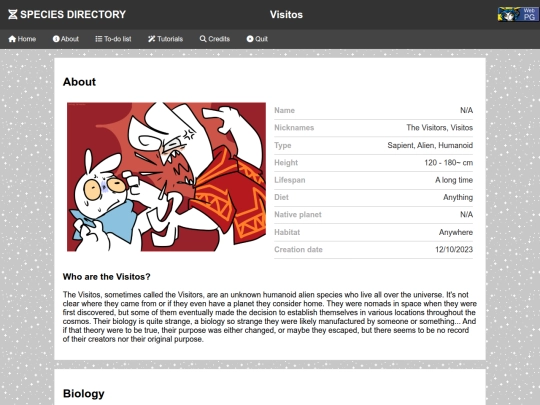540x405 pixels.
Task: Click the Lifespan row label
Action: [290, 180]
